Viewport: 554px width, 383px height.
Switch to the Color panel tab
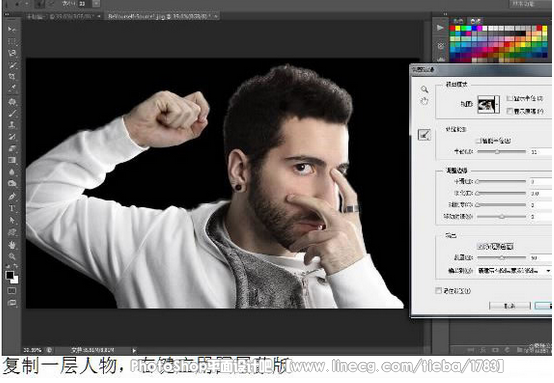pyautogui.click(x=458, y=21)
